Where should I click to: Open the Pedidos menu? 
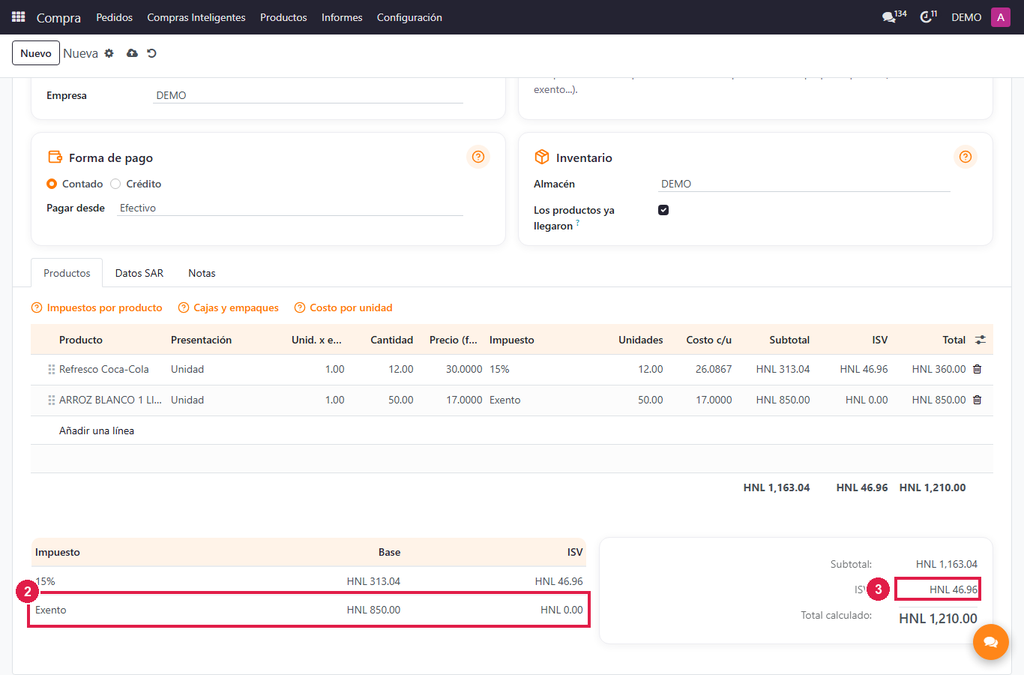[114, 18]
